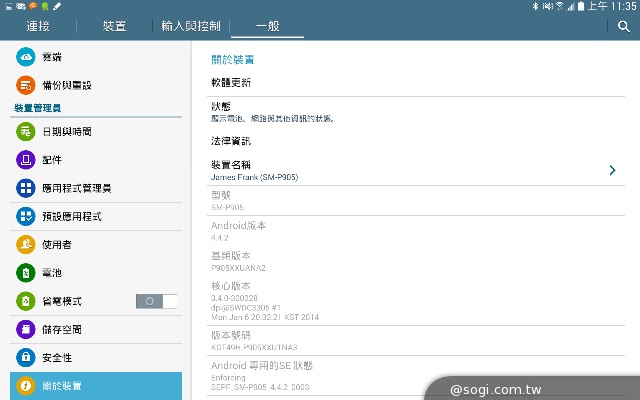Viewport: 640px width, 400px height.
Task: Open 軟體更新 software update
Action: click(231, 82)
